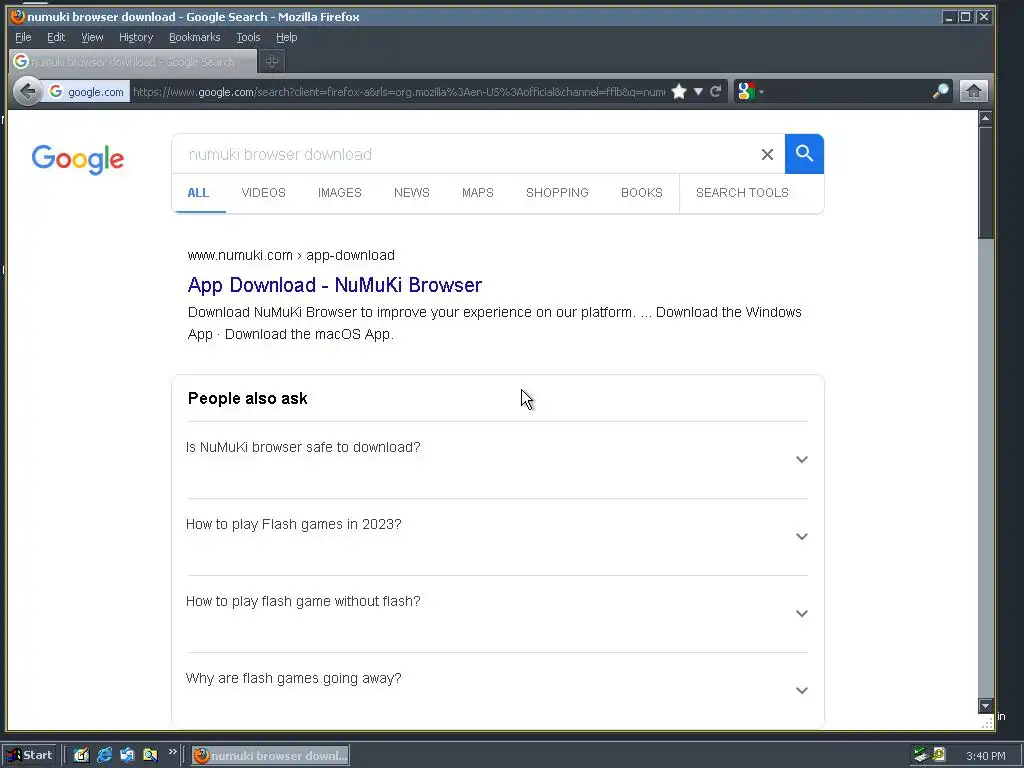Switch to BOOKS results
1024x768 pixels.
coord(641,193)
